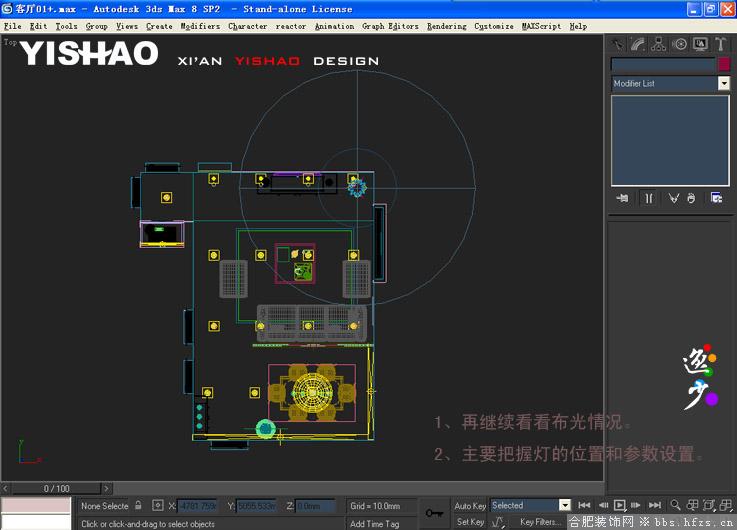737x530 pixels.
Task: Click the object name field
Action: (663, 64)
